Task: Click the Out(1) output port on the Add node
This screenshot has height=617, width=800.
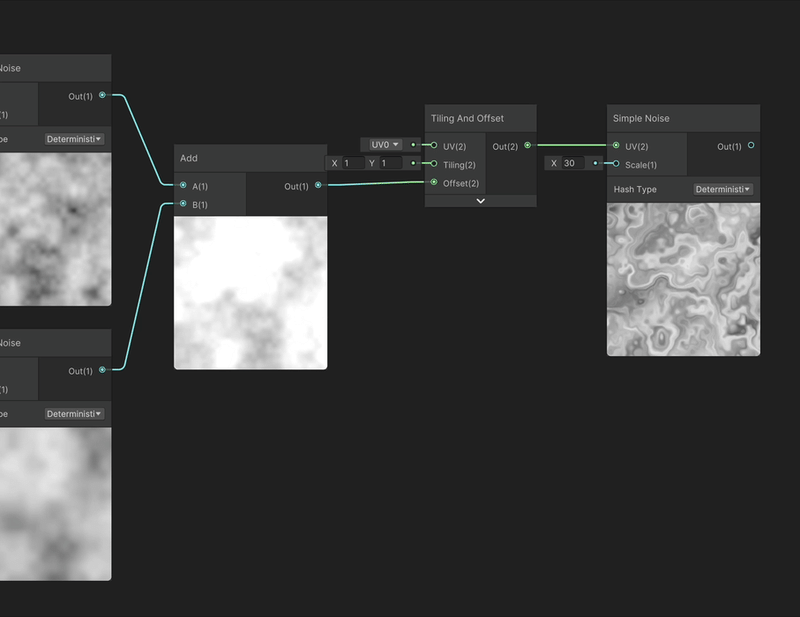Action: click(x=319, y=184)
